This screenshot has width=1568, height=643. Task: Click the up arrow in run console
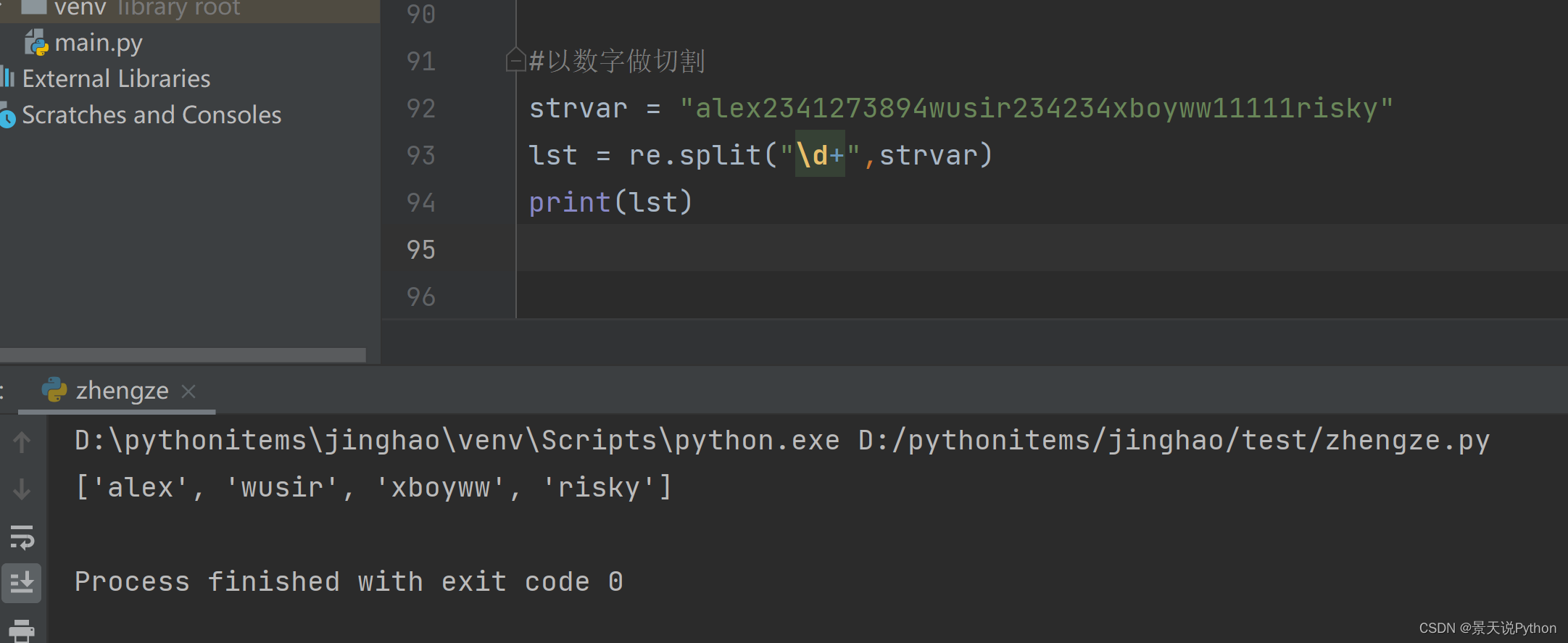pyautogui.click(x=22, y=441)
